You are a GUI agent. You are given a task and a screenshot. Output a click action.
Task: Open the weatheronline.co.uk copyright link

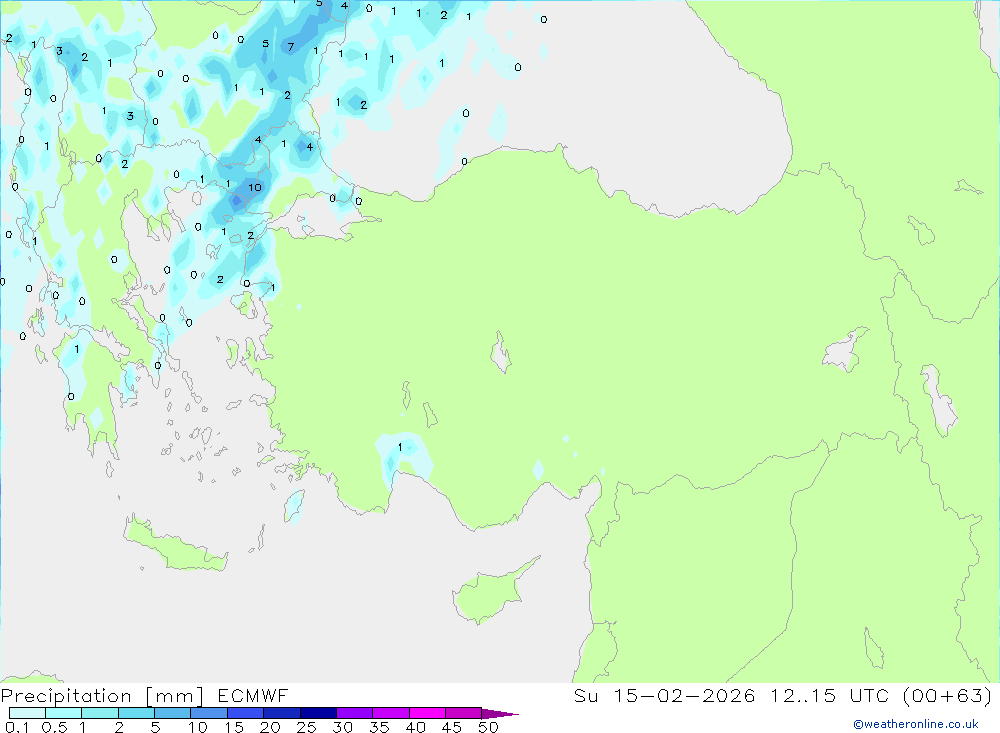coord(916,724)
